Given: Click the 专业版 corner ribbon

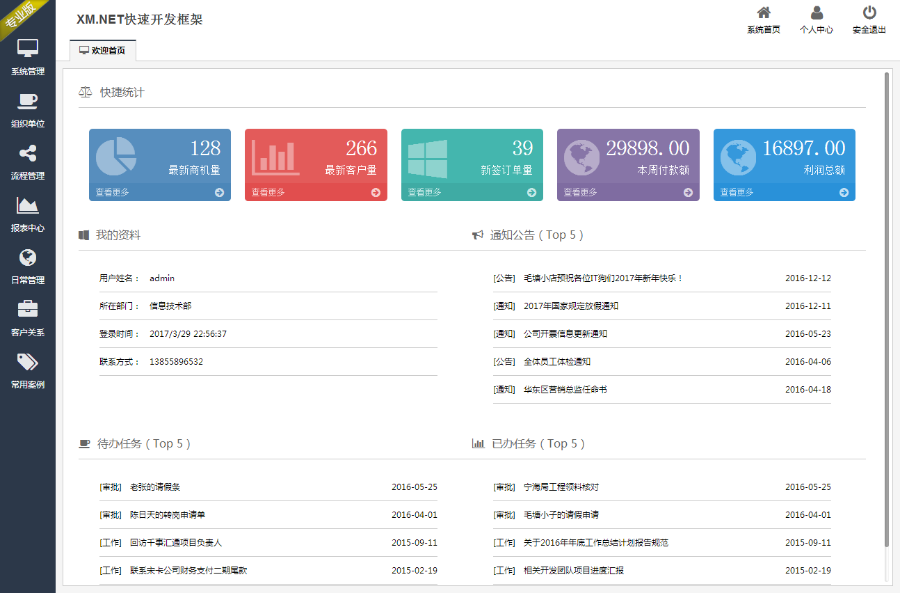Looking at the screenshot, I should (x=17, y=15).
